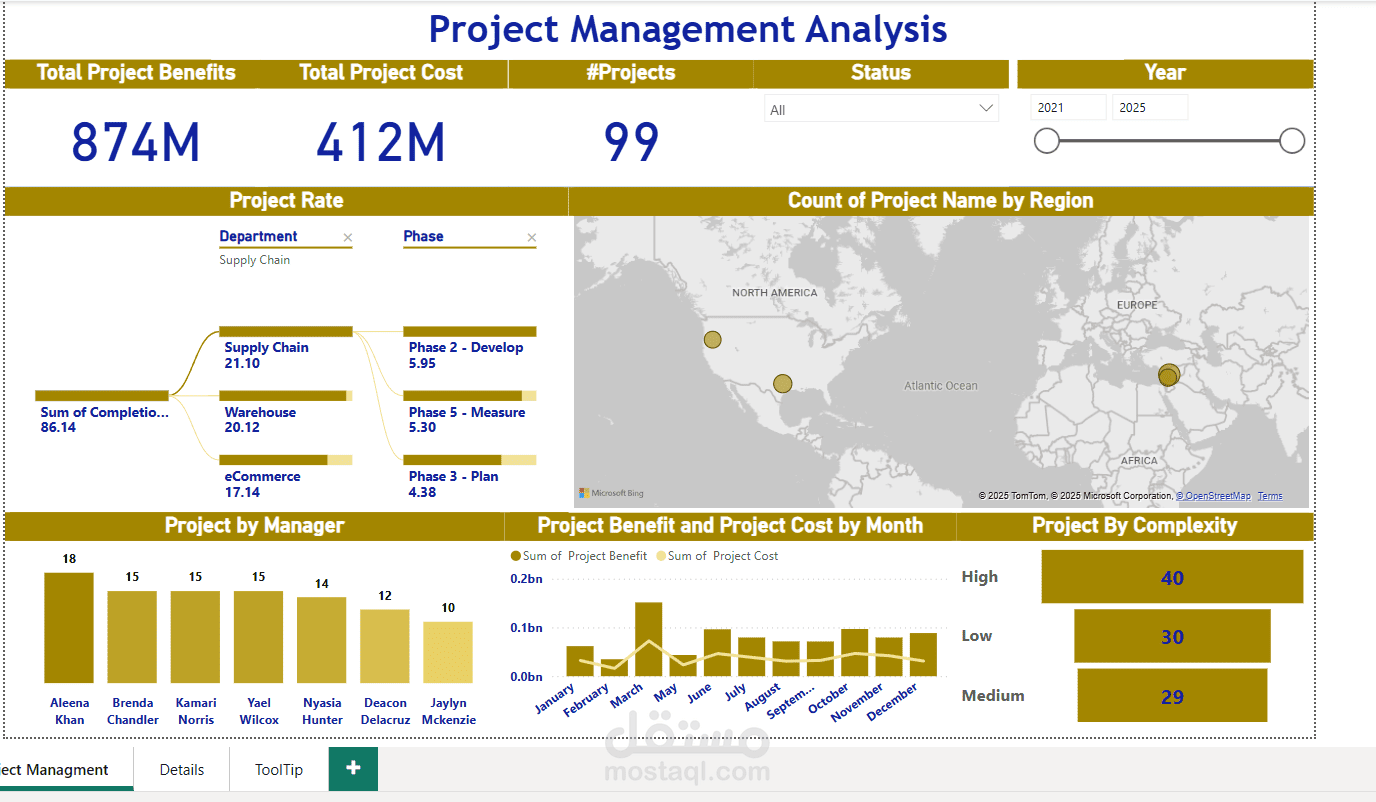Click Jaylyn Mckenzie's bar valued 10
The width and height of the screenshot is (1376, 802).
(448, 652)
